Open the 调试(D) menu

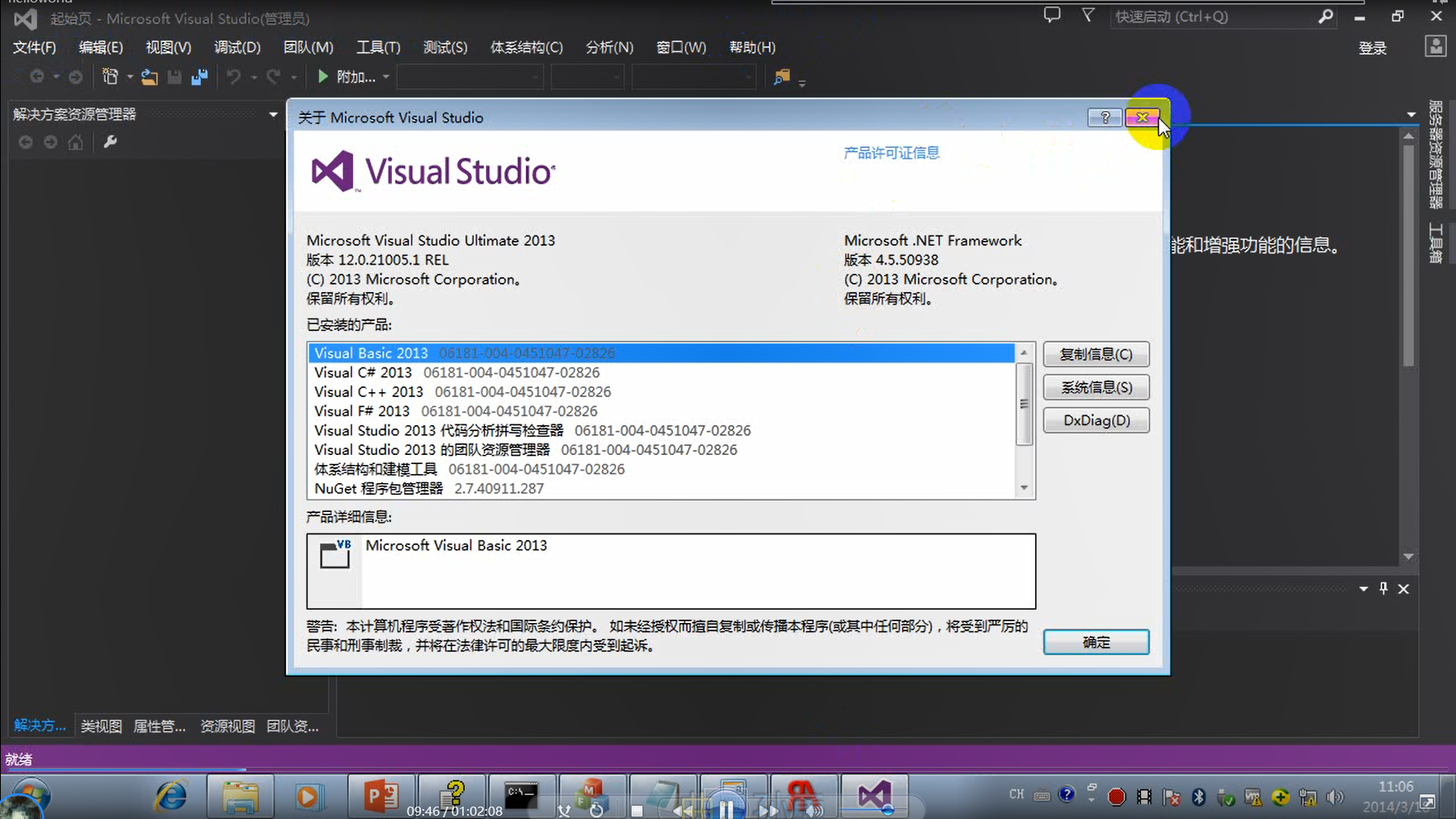(237, 47)
